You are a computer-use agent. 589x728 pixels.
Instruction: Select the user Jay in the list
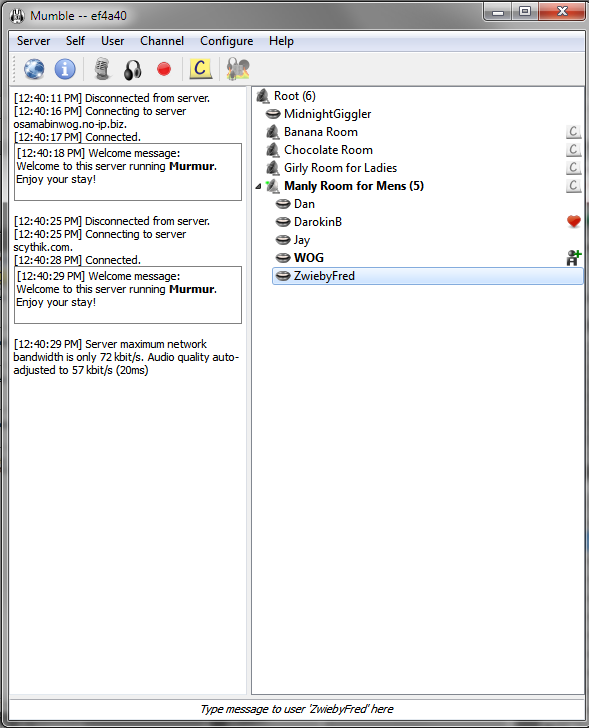301,240
